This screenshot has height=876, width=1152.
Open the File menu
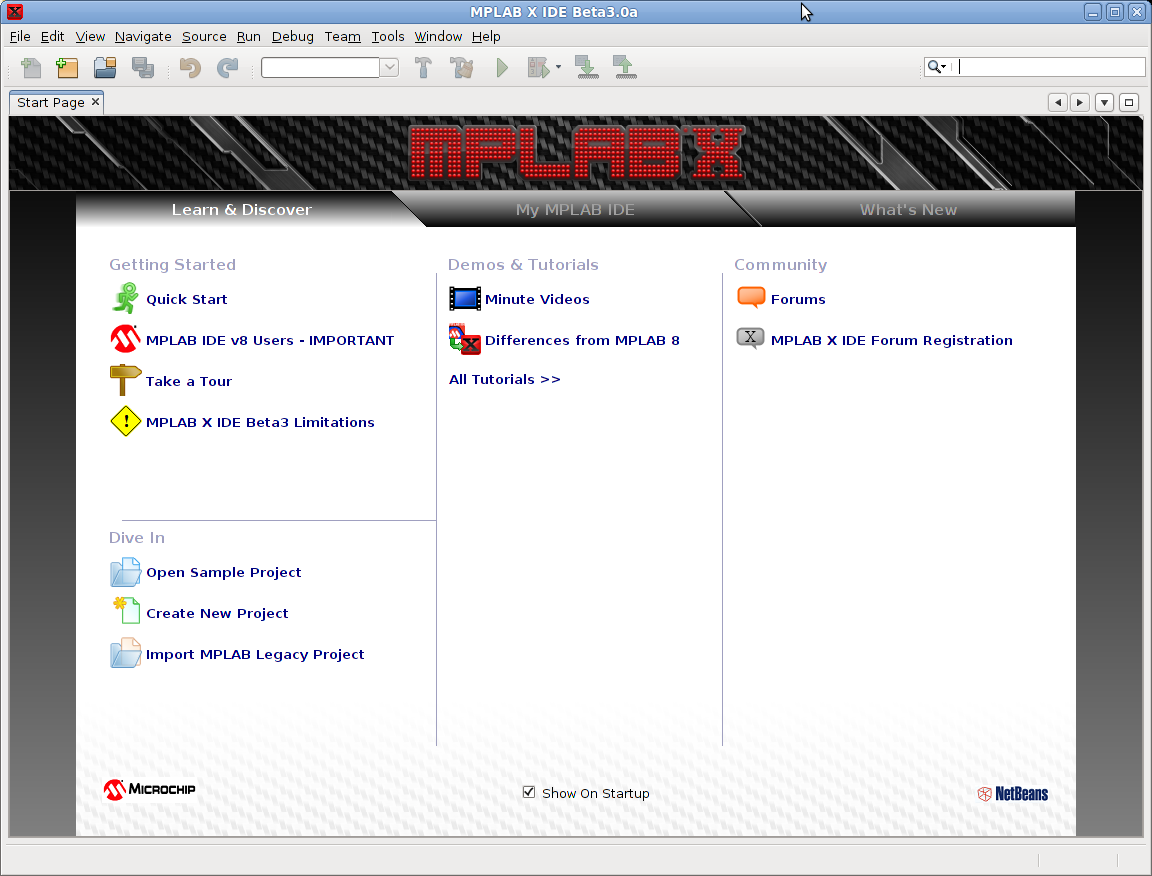pos(20,36)
